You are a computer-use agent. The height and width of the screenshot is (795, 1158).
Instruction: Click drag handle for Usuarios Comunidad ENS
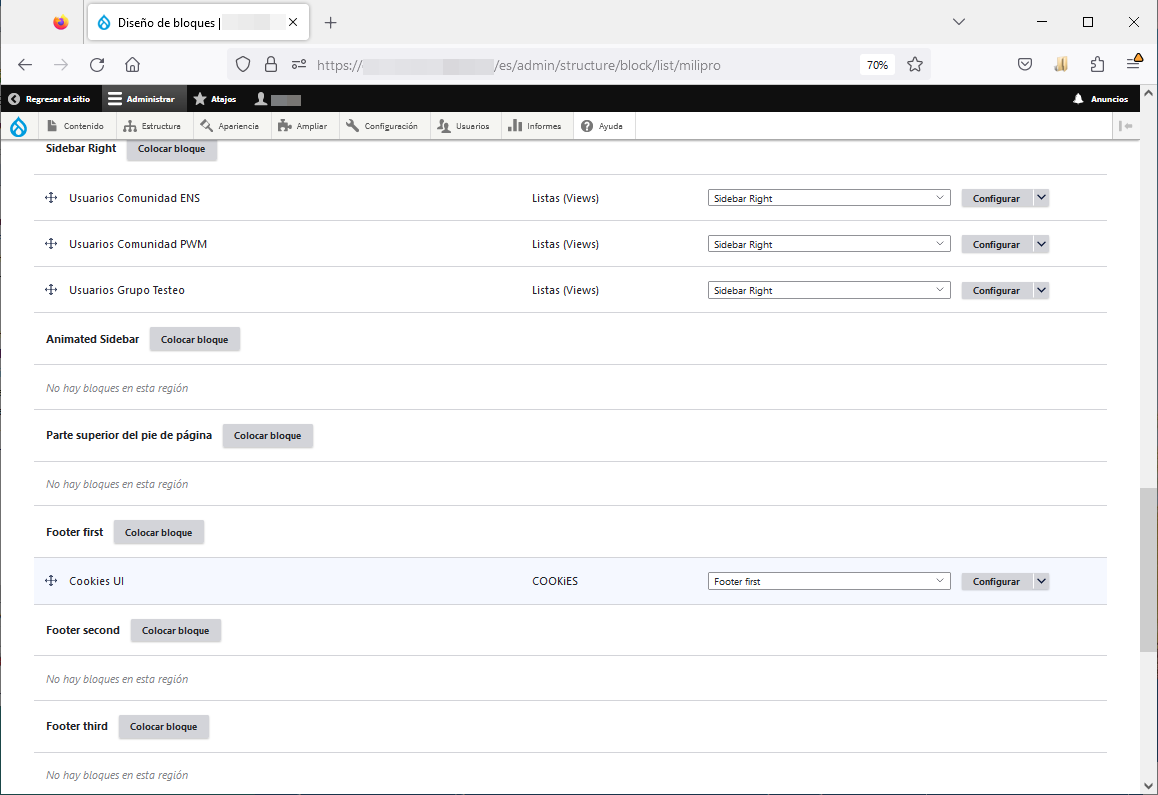[51, 198]
